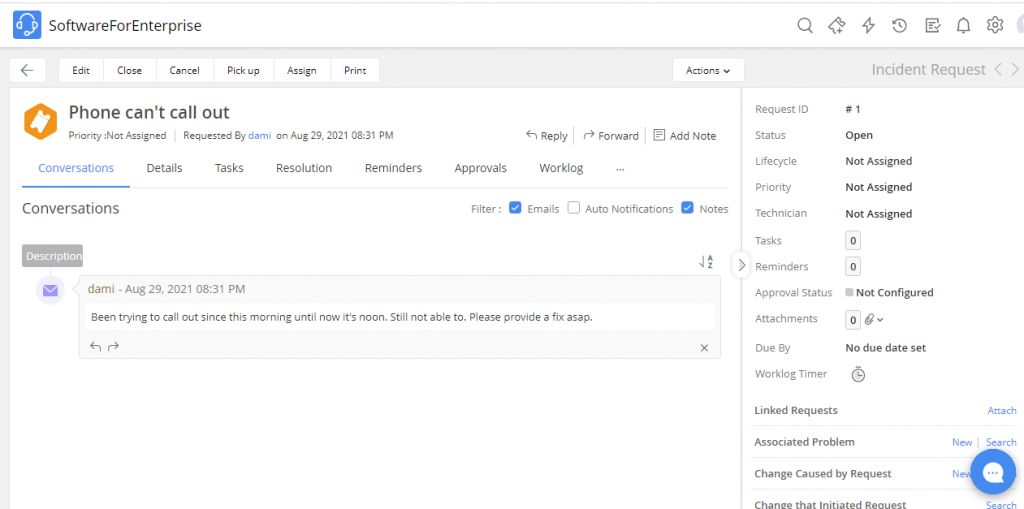1024x509 pixels.
Task: Uncheck the Emails filter checkbox
Action: point(515,208)
